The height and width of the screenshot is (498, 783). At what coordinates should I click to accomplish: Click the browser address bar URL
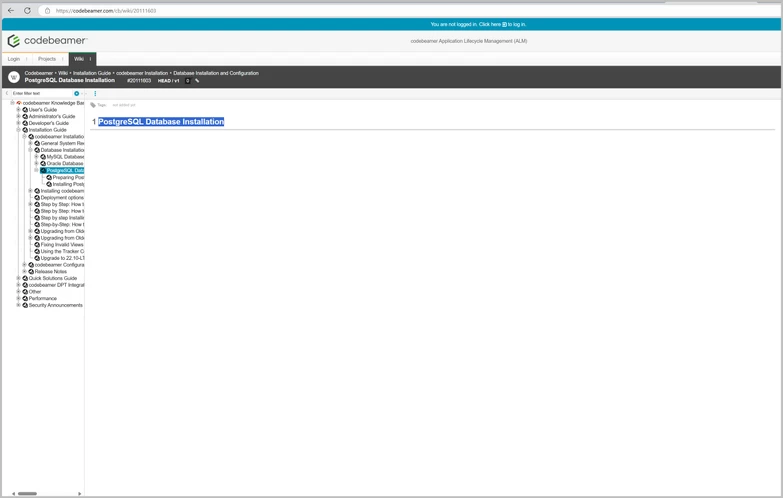(106, 10)
